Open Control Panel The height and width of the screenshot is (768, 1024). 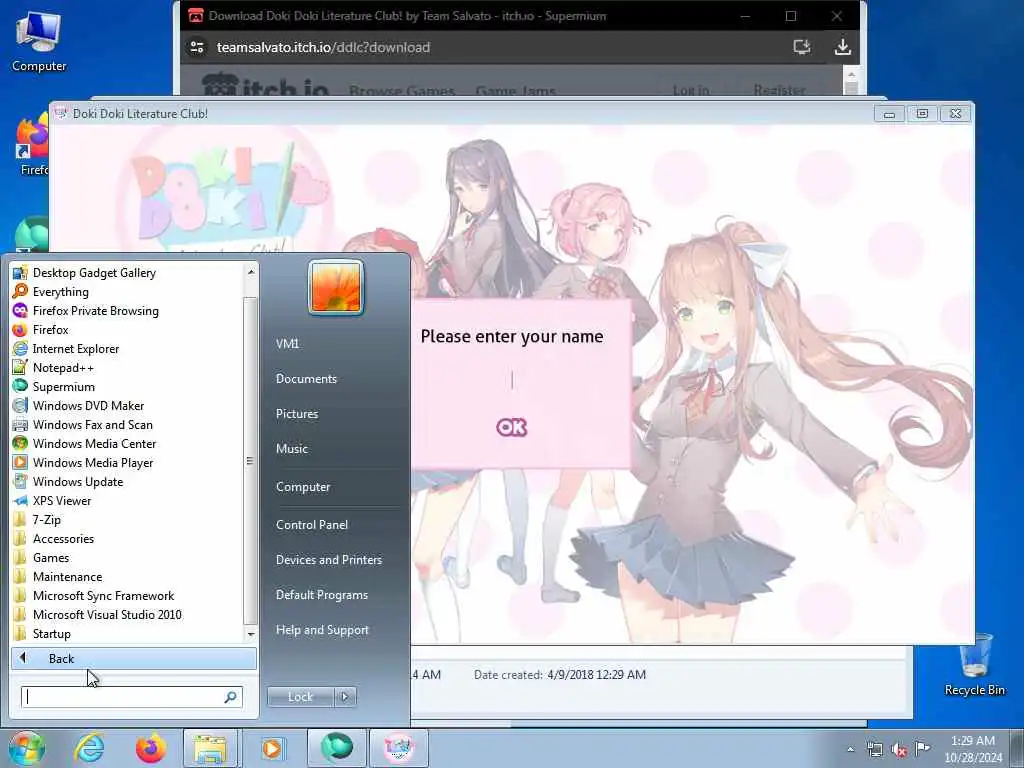coord(312,524)
